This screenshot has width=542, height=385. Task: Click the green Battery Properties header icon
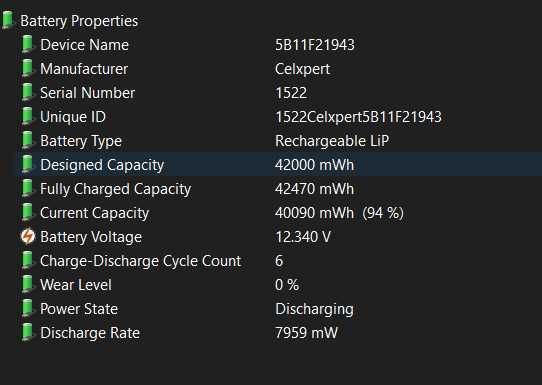pyautogui.click(x=8, y=20)
